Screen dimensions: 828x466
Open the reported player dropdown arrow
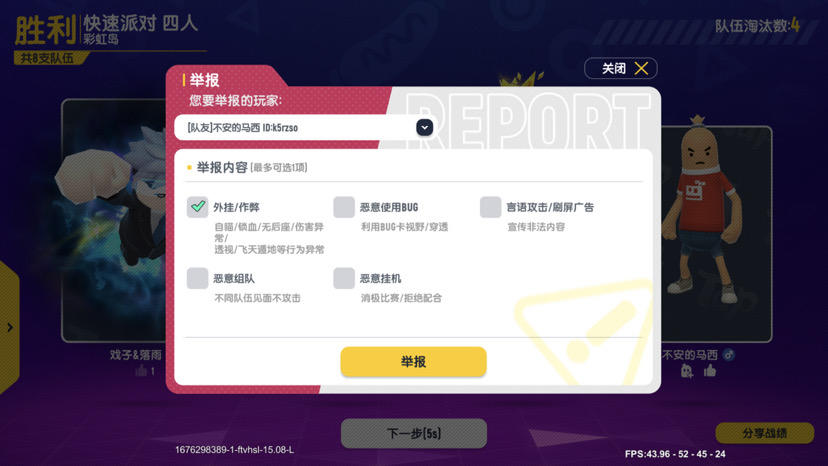click(425, 127)
